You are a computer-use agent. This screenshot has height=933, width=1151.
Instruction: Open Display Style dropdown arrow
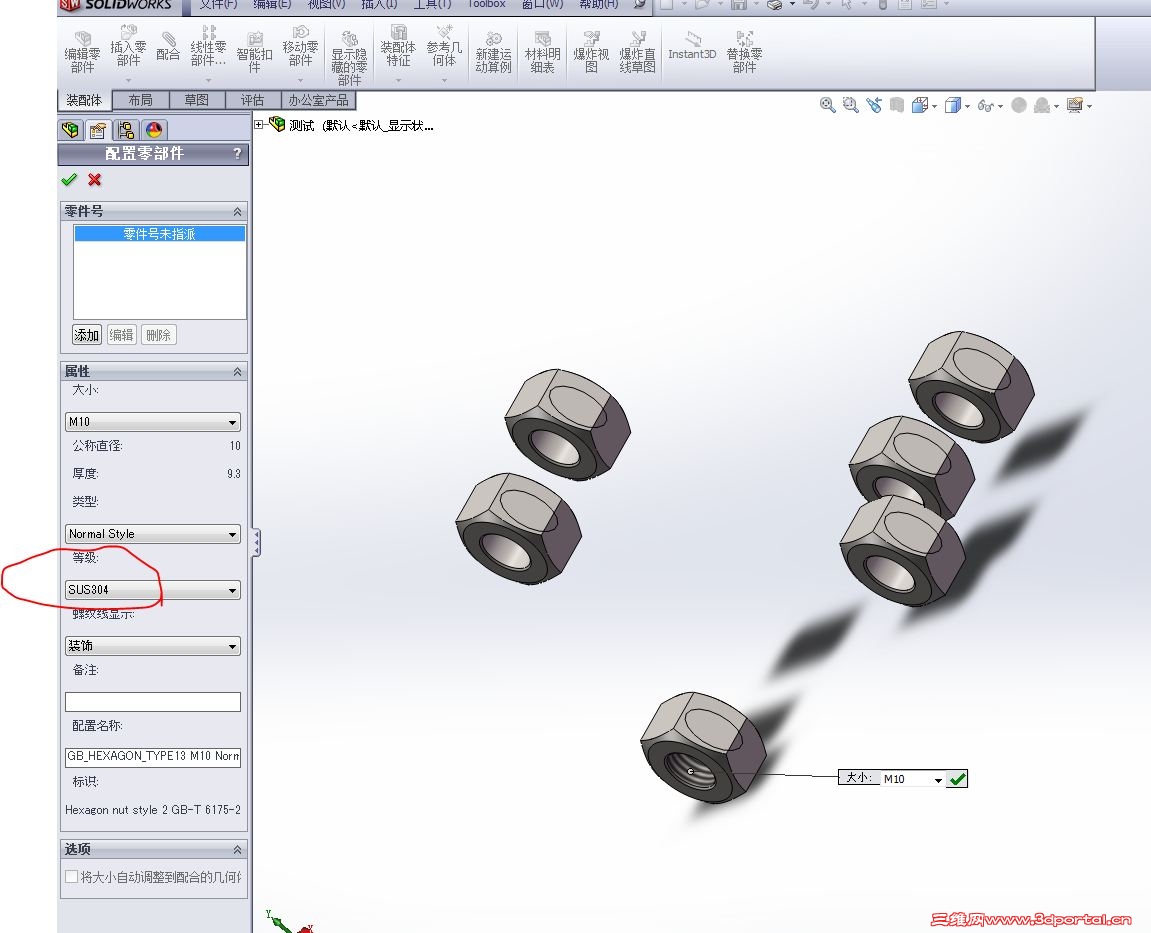tap(967, 107)
